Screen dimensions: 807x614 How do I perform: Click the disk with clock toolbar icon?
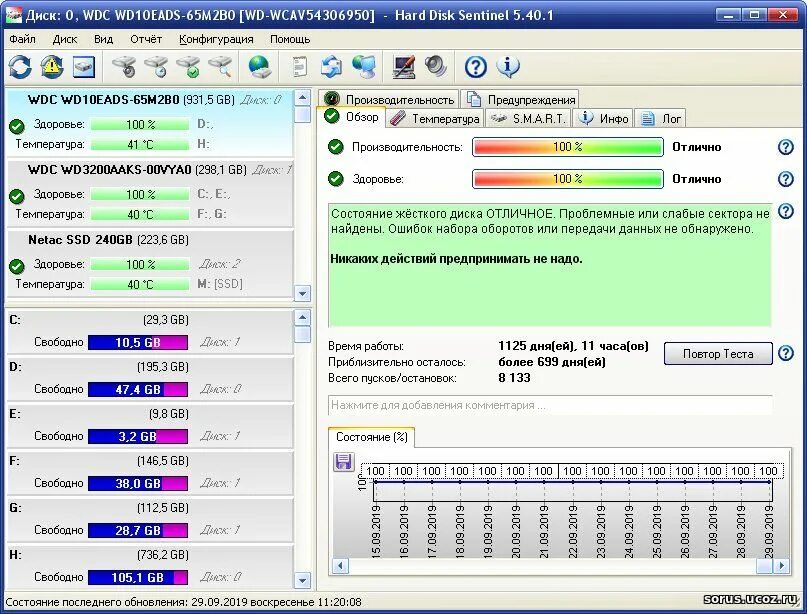[156, 67]
